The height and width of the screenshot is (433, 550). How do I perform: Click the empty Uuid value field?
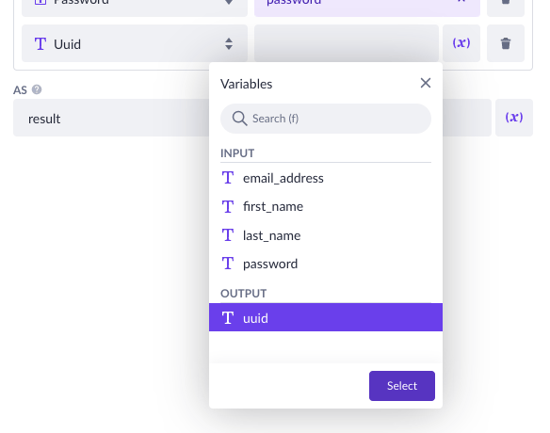click(346, 44)
